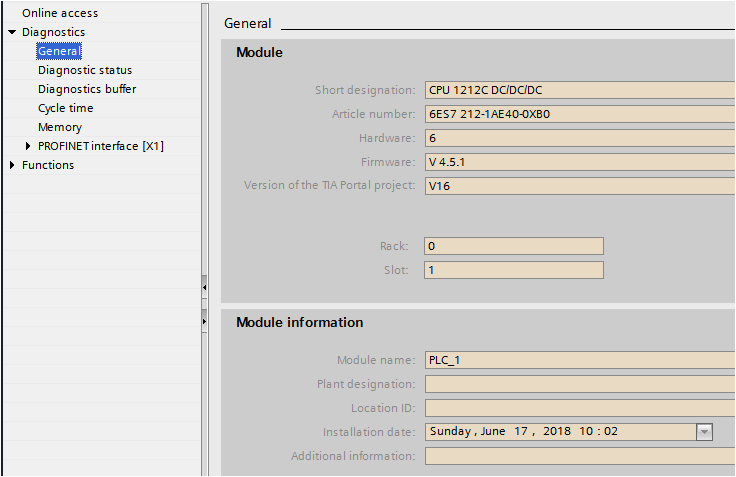The height and width of the screenshot is (477, 736).
Task: Click the Firmware version field
Action: click(x=578, y=162)
